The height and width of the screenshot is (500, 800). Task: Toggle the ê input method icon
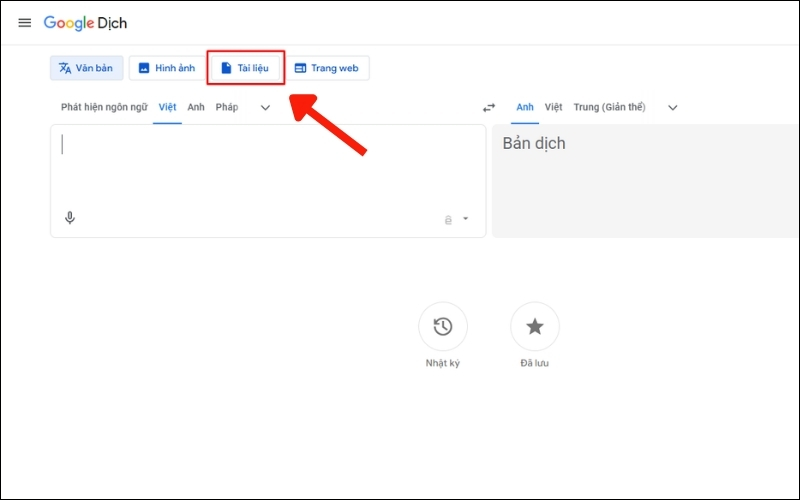tap(448, 220)
